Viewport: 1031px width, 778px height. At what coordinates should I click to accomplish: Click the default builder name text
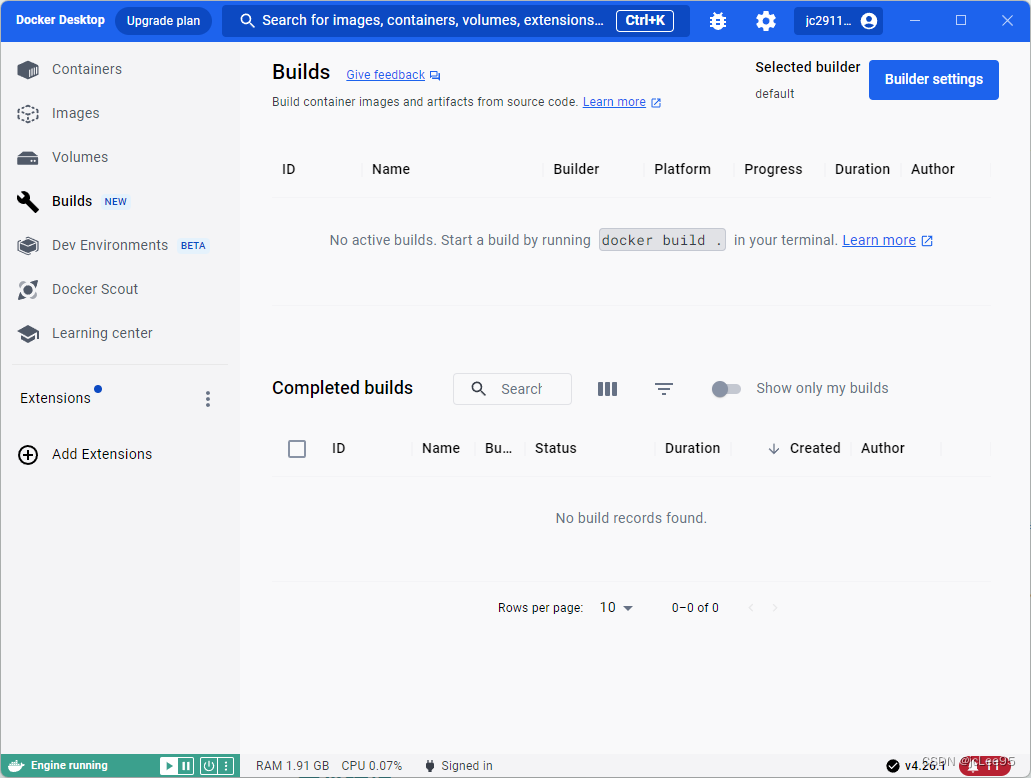[x=775, y=94]
